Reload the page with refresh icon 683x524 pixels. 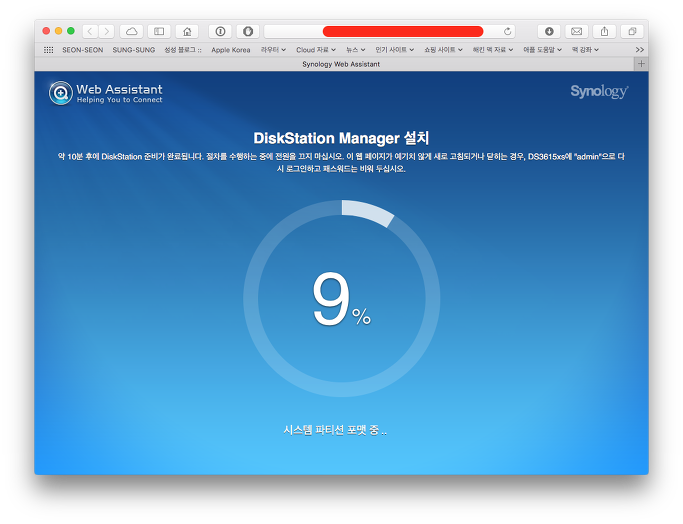pos(507,31)
